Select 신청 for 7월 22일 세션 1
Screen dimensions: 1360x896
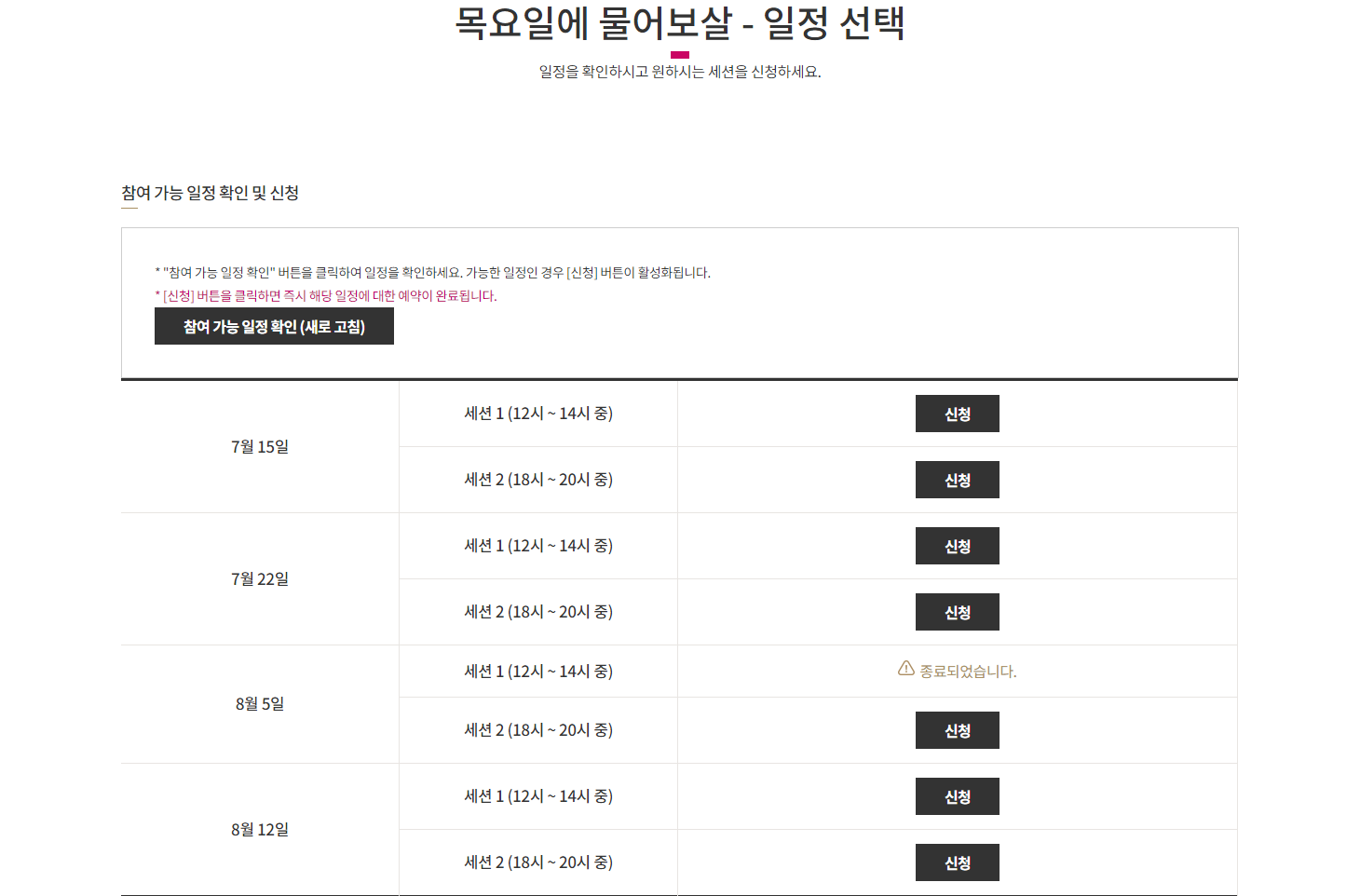[x=958, y=546]
